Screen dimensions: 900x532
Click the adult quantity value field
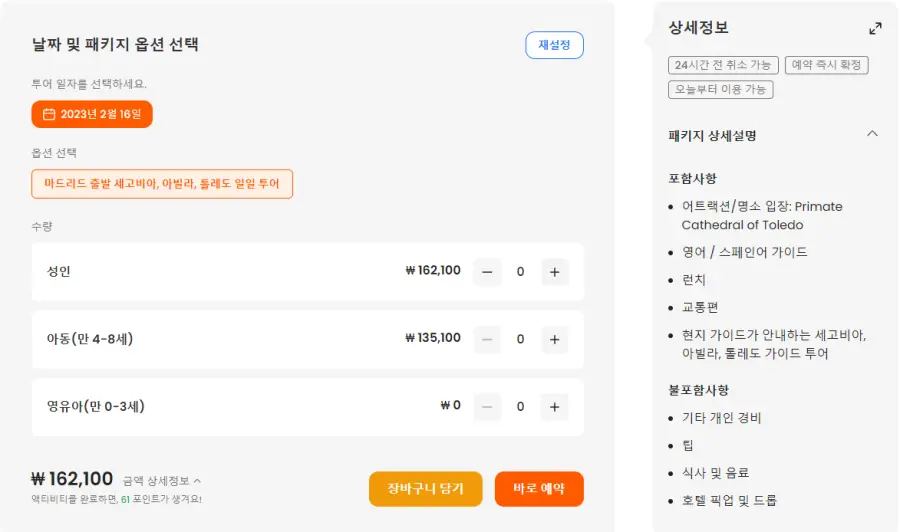521,272
